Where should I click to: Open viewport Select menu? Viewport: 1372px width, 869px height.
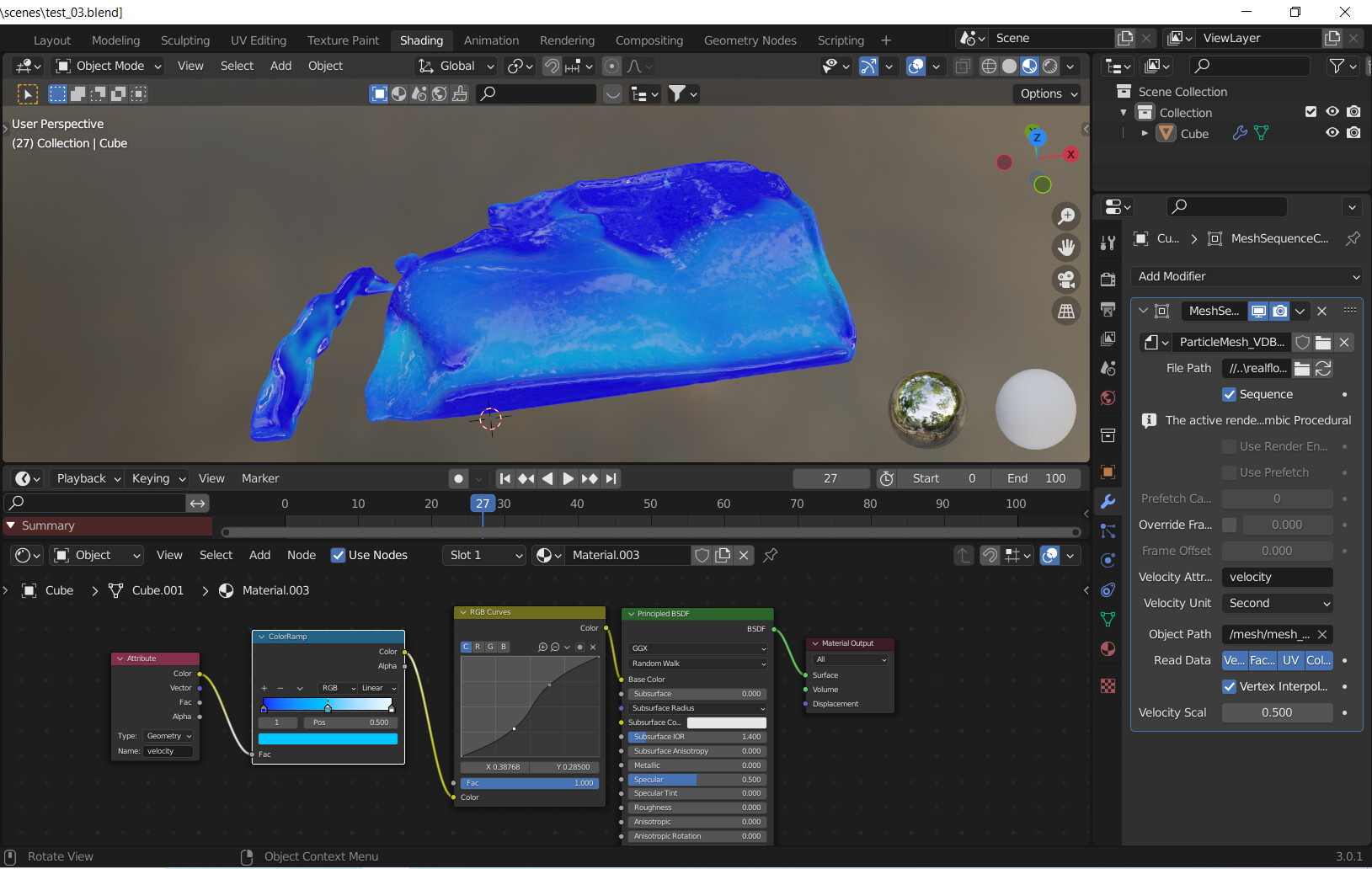coord(237,66)
